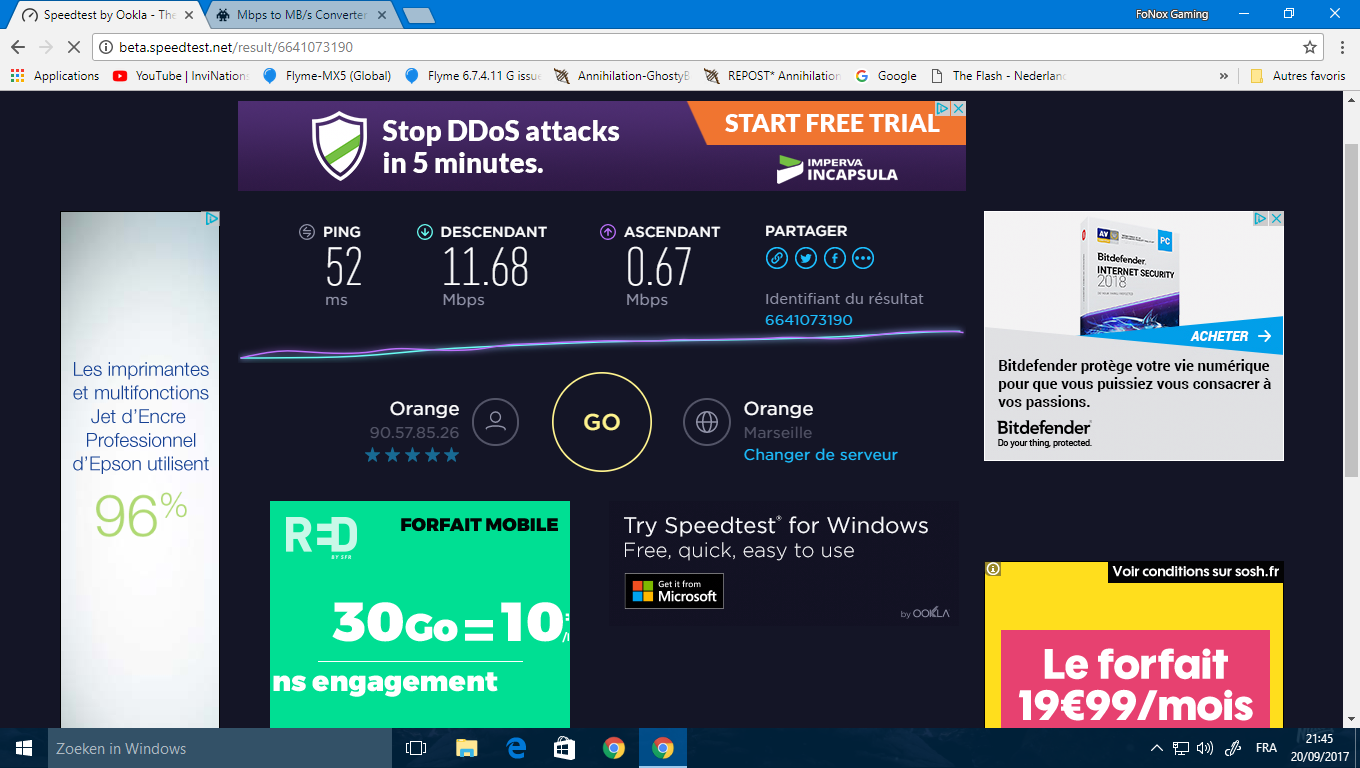Open the volume control in the tray
The height and width of the screenshot is (768, 1360).
coord(1205,748)
